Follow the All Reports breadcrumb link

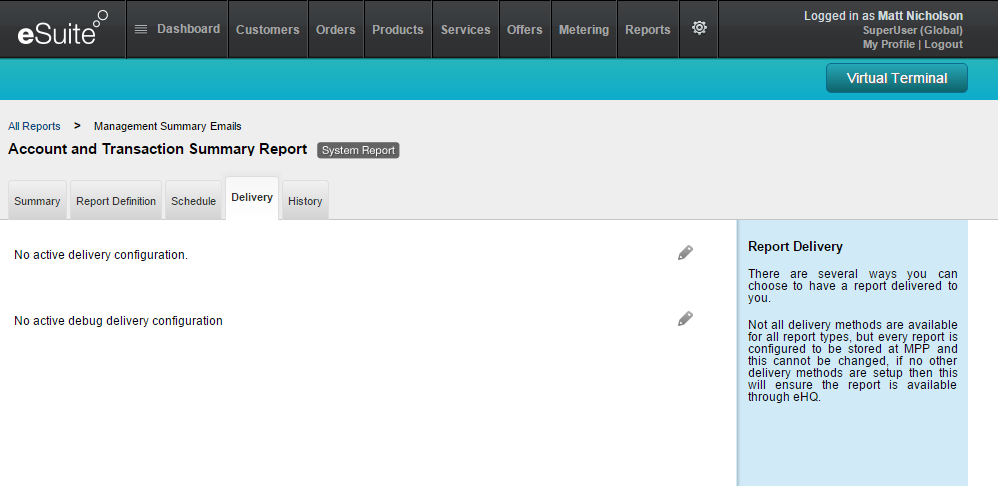[34, 126]
